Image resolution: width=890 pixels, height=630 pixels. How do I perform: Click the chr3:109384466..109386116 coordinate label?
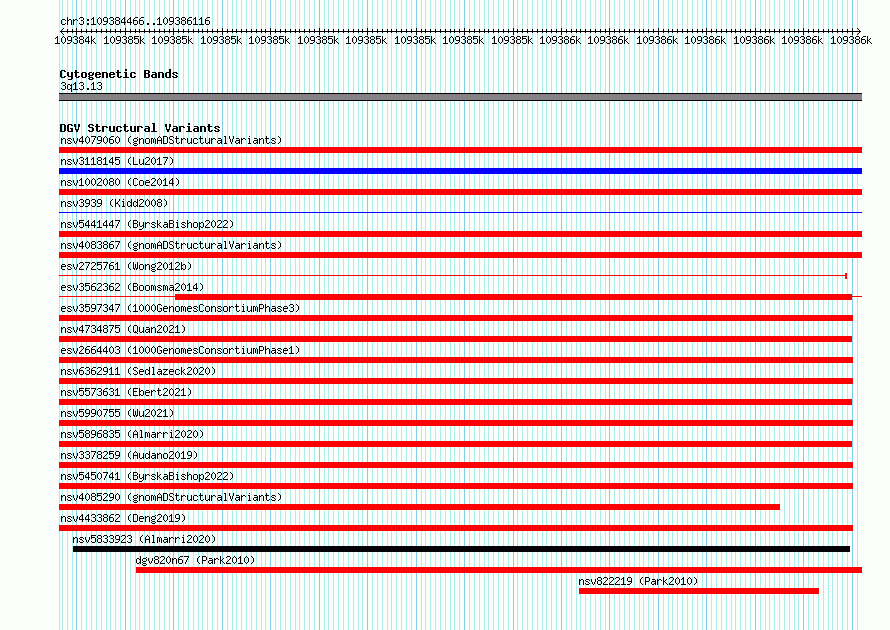pos(135,21)
